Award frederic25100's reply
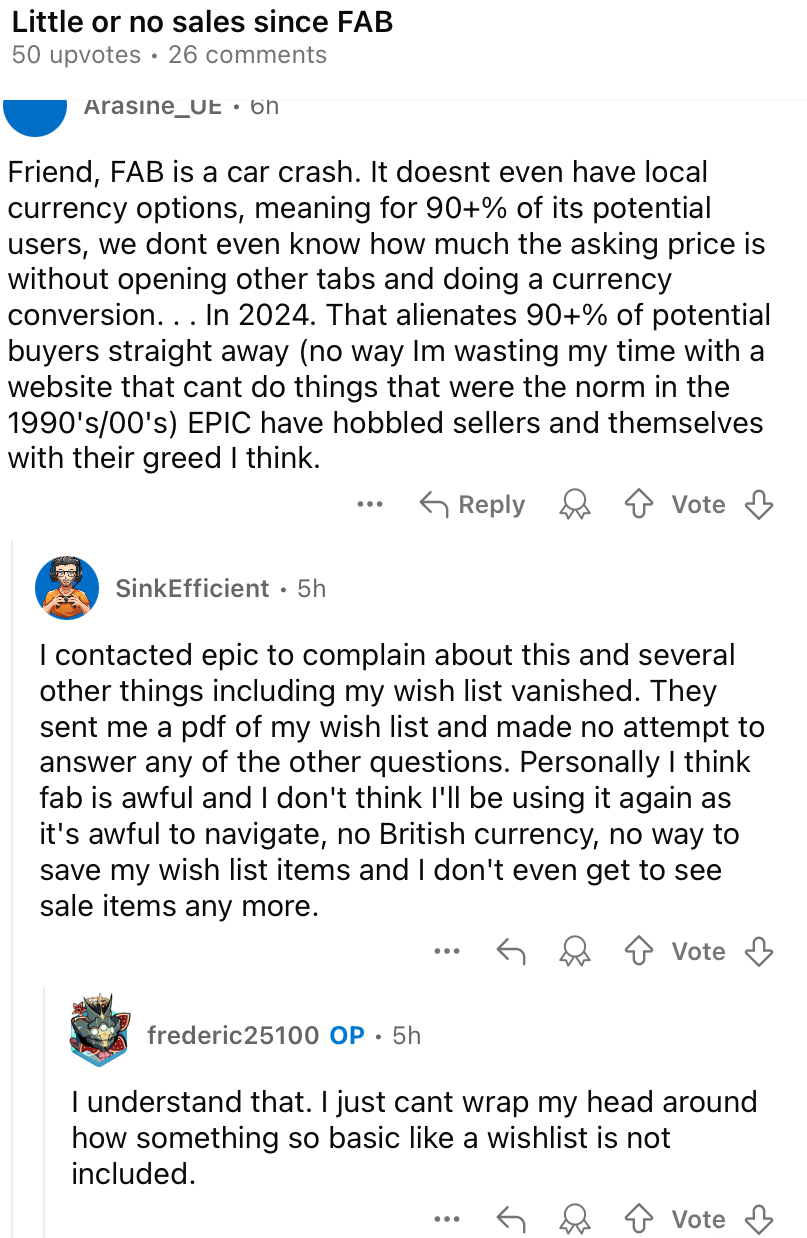 (x=575, y=1219)
